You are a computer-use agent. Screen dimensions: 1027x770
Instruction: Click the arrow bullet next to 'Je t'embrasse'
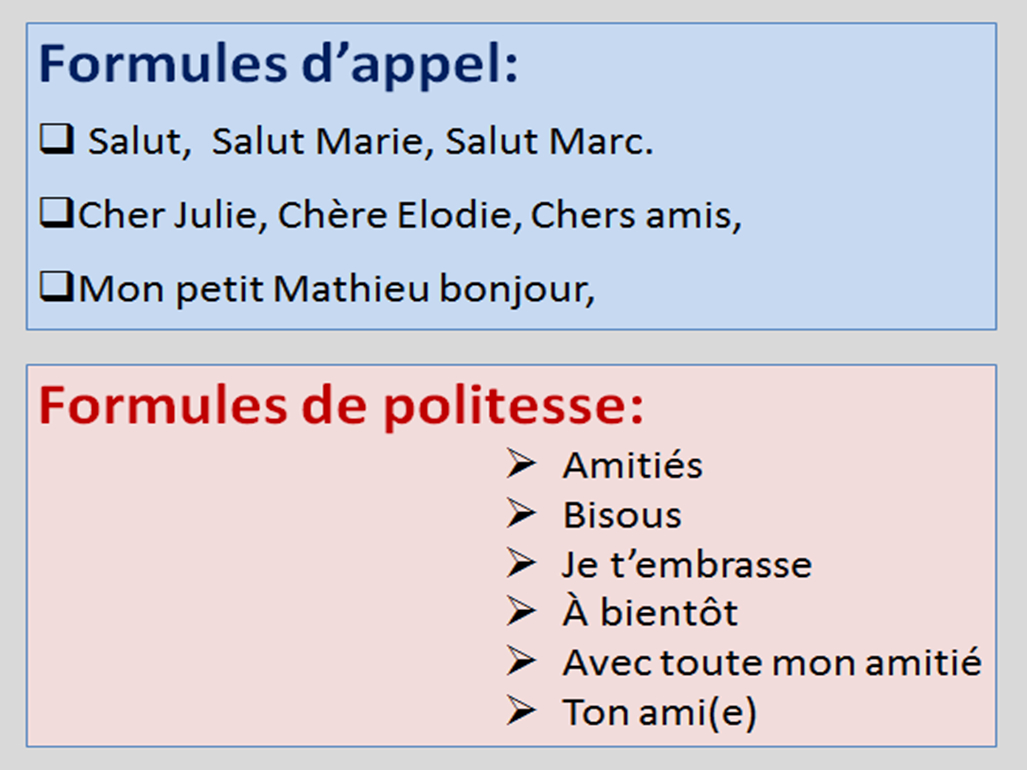click(521, 562)
